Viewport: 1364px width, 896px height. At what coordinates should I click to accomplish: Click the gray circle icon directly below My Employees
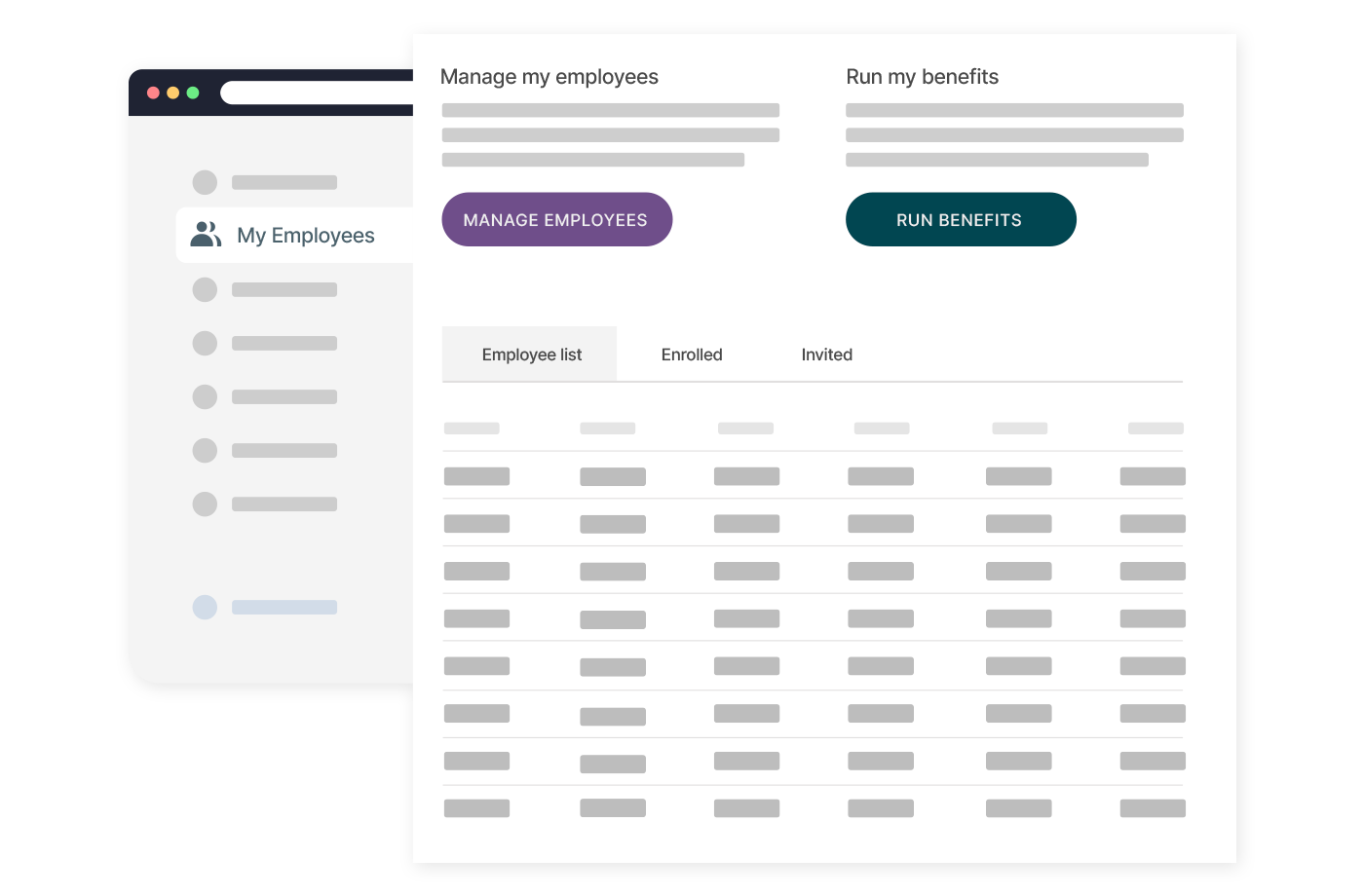(205, 289)
